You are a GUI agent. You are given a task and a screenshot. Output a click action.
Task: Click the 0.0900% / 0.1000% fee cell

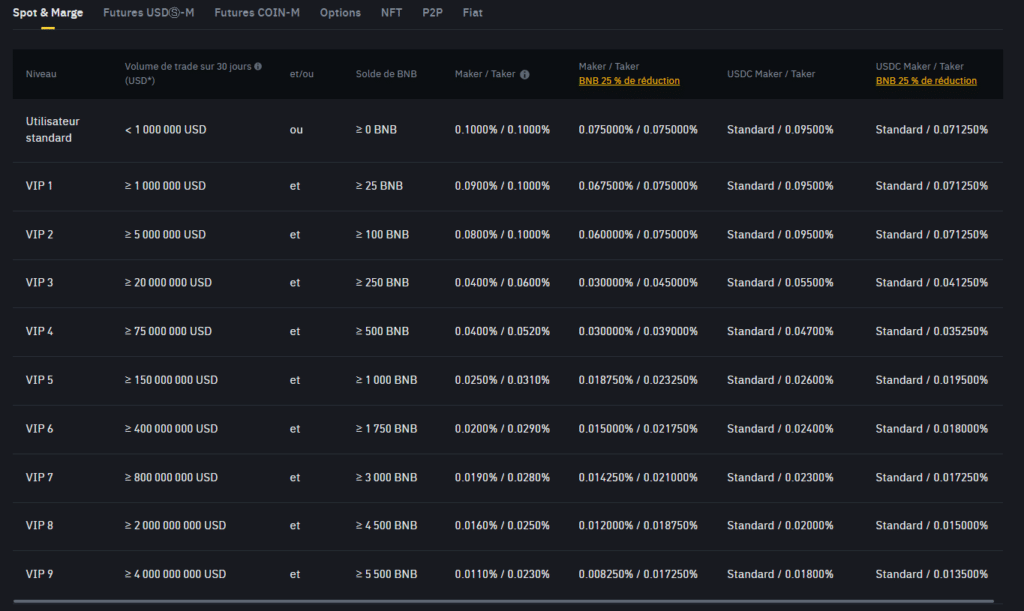click(502, 185)
